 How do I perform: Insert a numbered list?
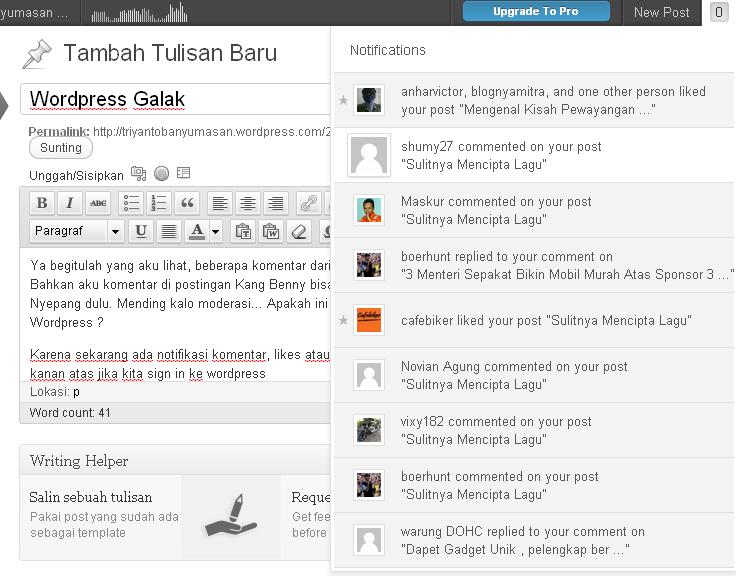159,203
